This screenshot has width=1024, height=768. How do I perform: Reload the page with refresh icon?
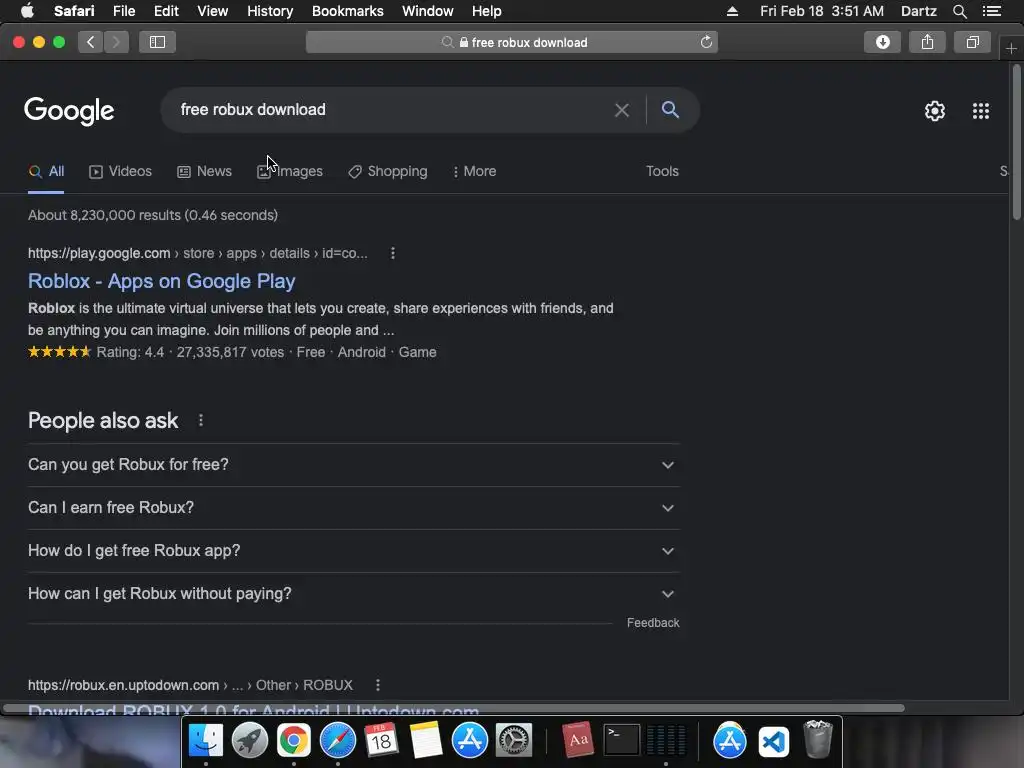[706, 42]
